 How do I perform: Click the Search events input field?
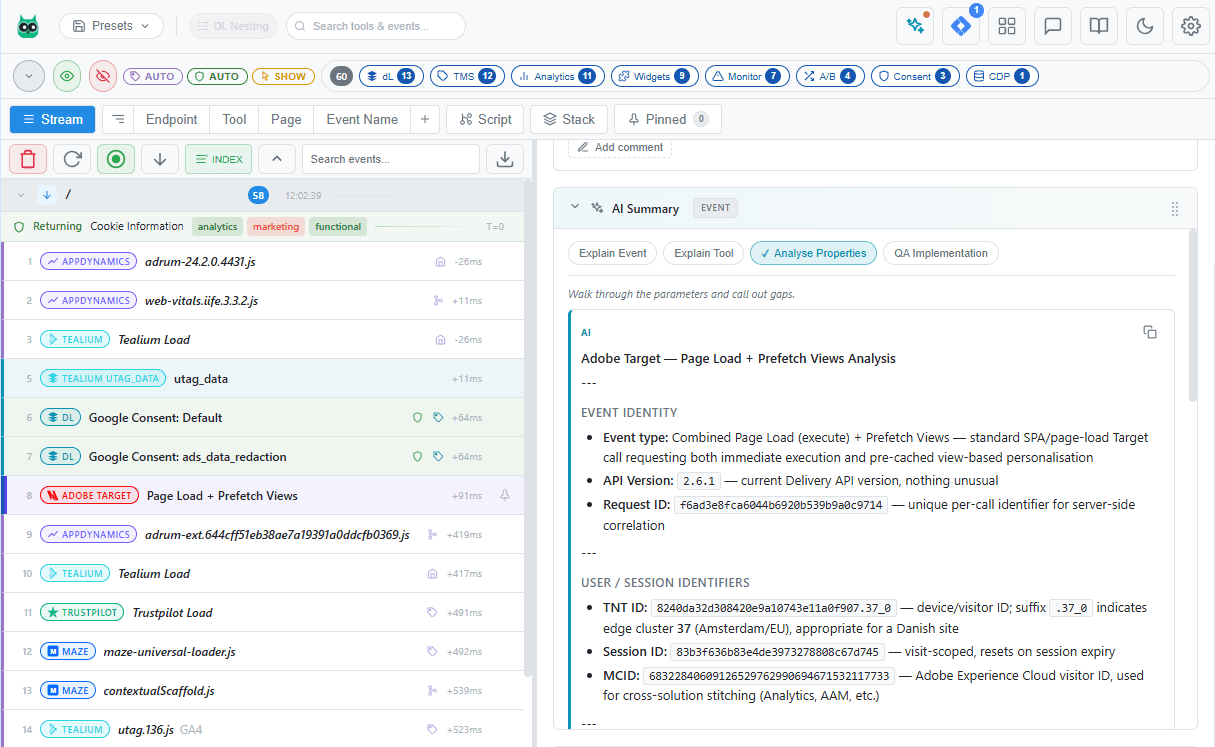tap(390, 159)
